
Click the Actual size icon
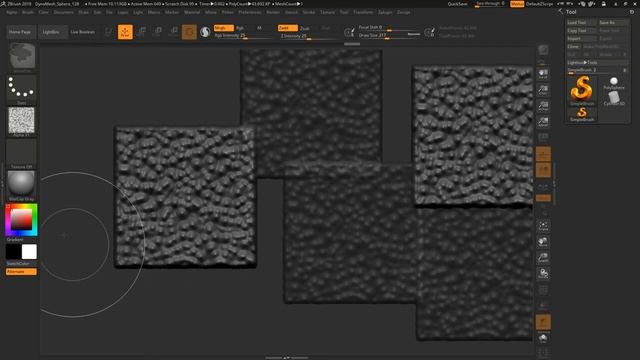pyautogui.click(x=543, y=106)
